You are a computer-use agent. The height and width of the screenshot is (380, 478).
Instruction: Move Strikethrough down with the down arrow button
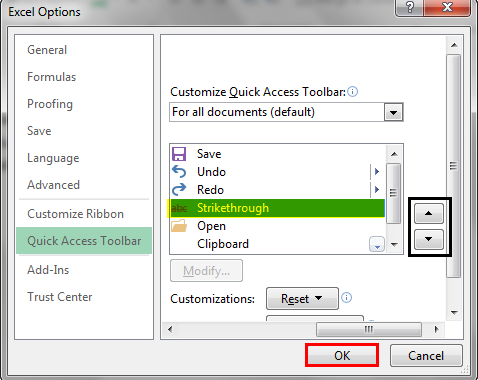(429, 239)
